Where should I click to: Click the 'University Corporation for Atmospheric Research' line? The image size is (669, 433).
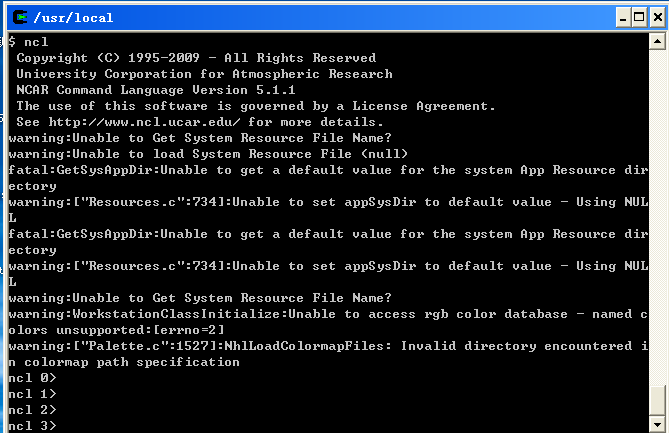[x=204, y=74]
